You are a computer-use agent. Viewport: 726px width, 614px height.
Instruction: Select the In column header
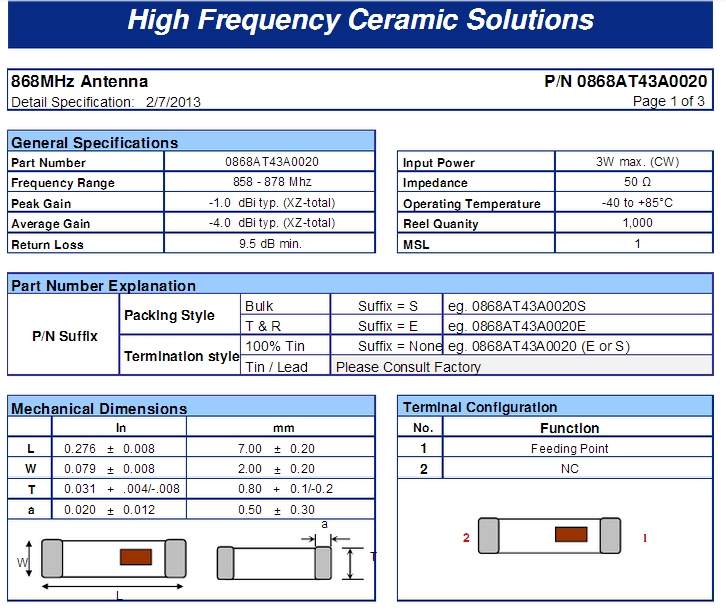pos(121,428)
